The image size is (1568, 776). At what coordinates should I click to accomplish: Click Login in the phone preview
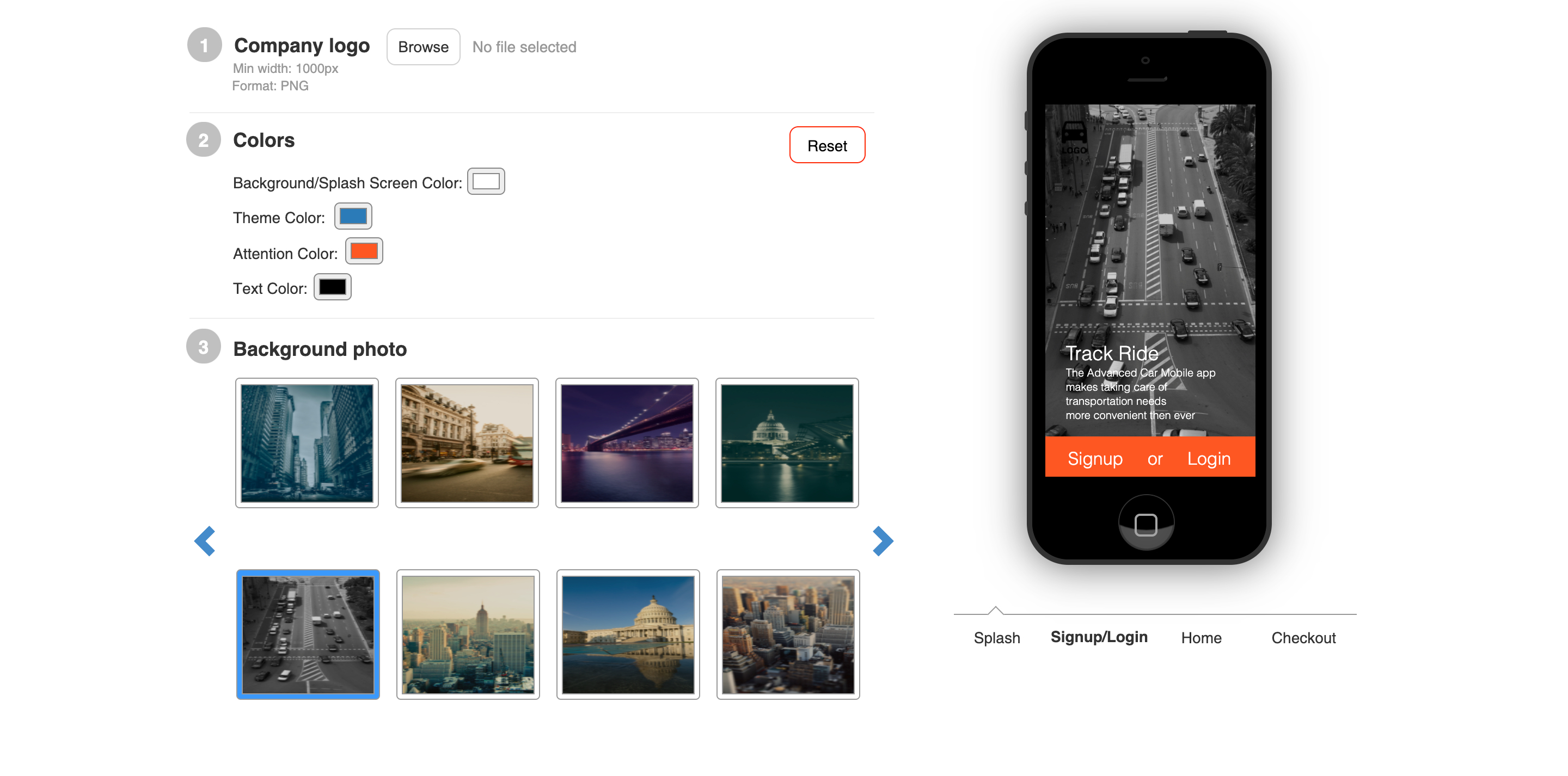coord(1208,458)
